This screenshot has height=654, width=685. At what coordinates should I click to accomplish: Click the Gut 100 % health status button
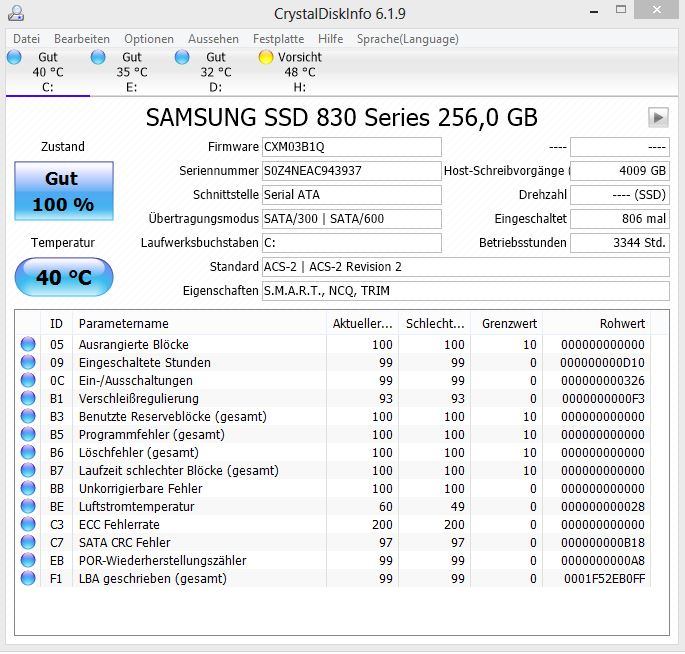tap(64, 191)
